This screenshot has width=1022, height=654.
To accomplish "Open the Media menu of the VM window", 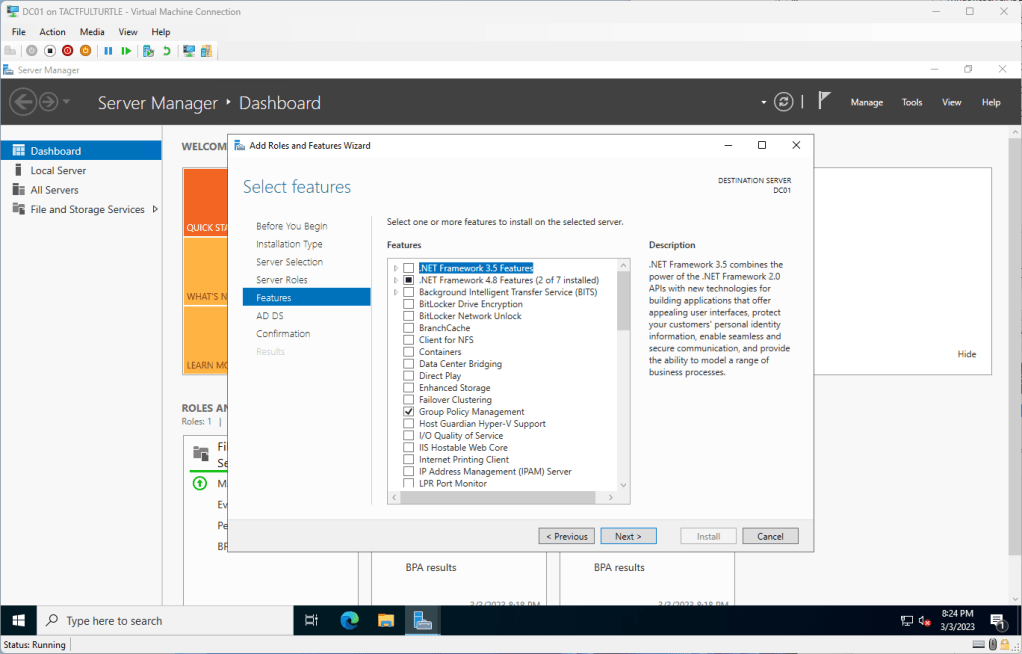I will point(92,32).
